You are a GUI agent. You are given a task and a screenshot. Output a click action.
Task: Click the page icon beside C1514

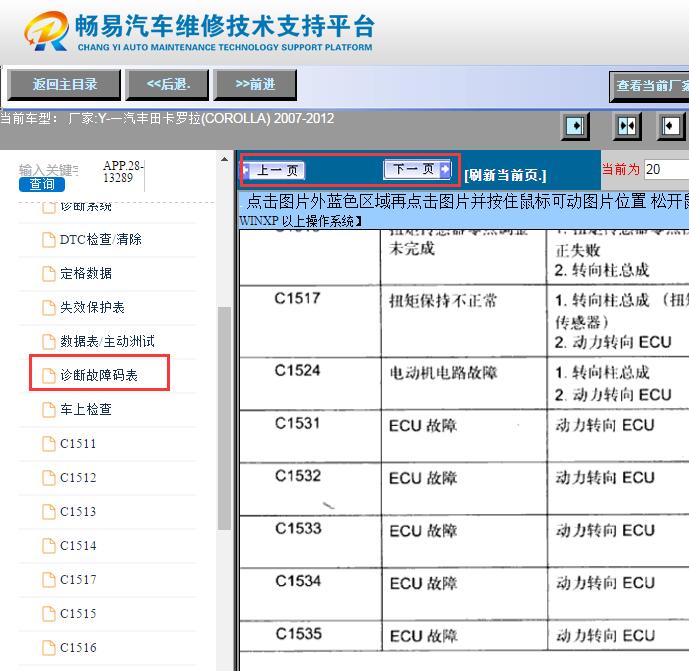pos(48,546)
